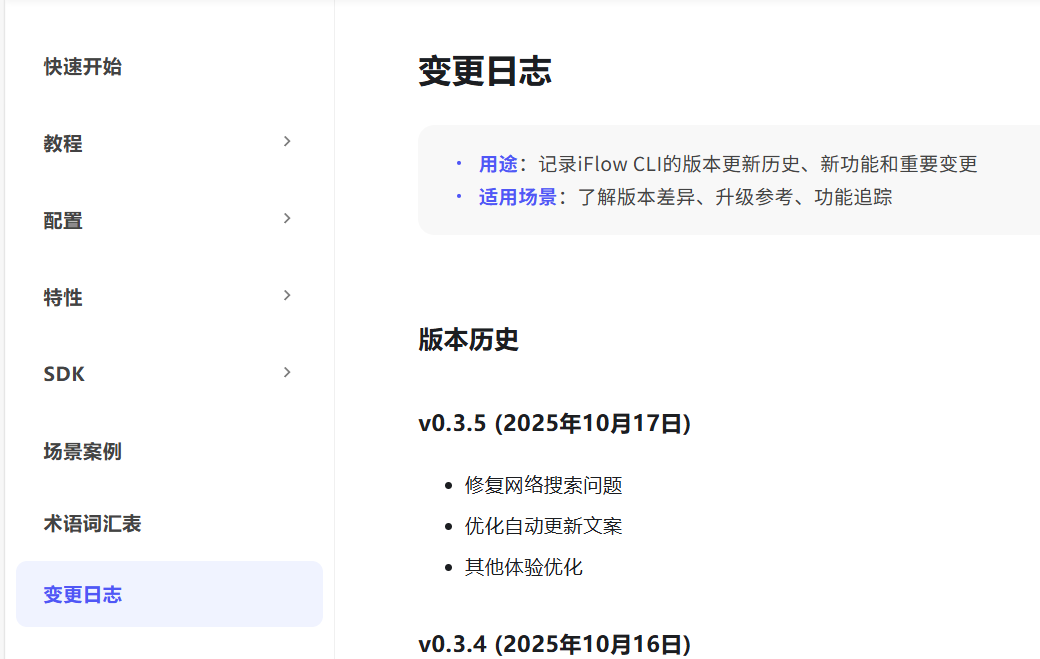Open the 场景案例 sidebar page
1040x659 pixels.
pos(83,451)
